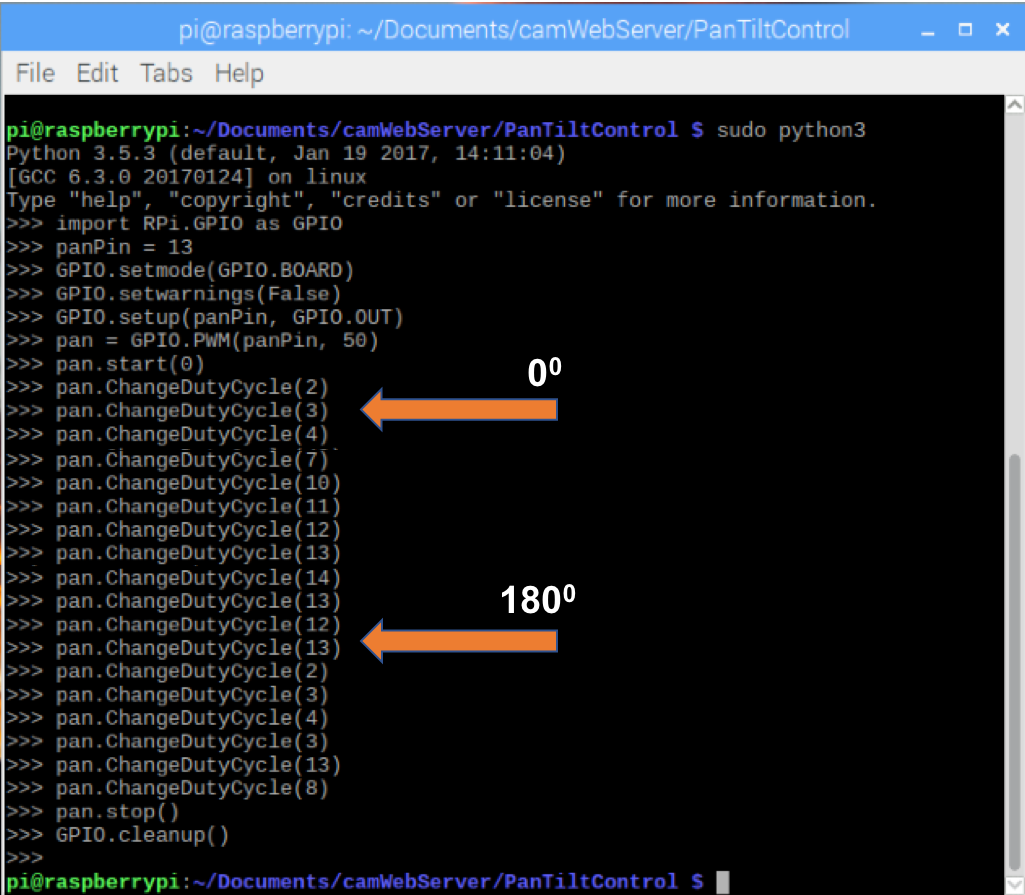The width and height of the screenshot is (1025, 895).
Task: Open the Help menu
Action: [x=238, y=72]
